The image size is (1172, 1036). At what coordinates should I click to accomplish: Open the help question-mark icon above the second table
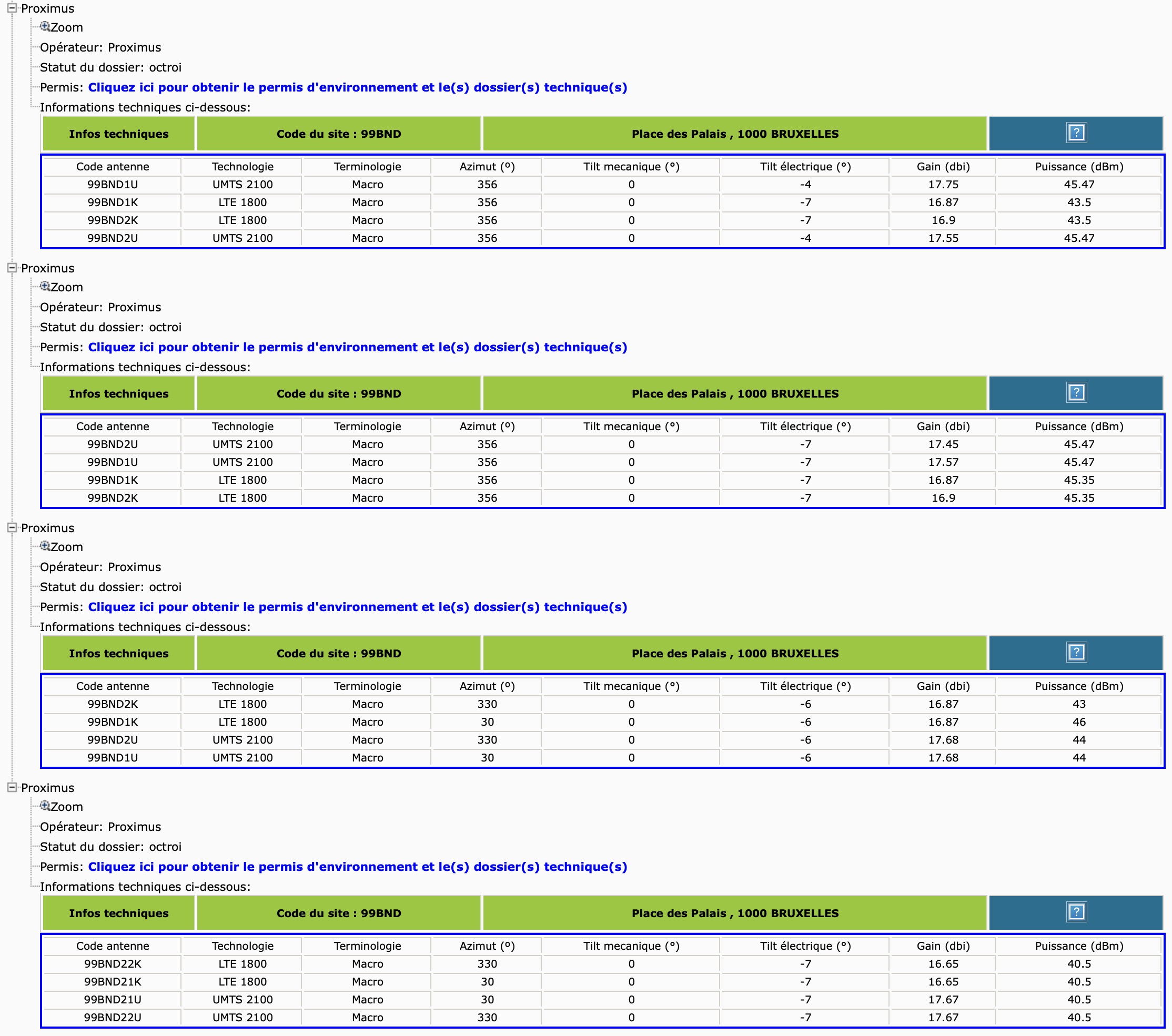[1076, 393]
